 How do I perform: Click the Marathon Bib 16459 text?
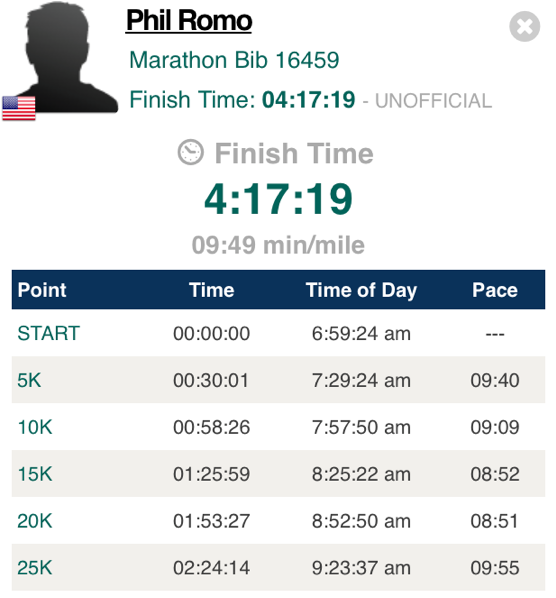pyautogui.click(x=234, y=60)
